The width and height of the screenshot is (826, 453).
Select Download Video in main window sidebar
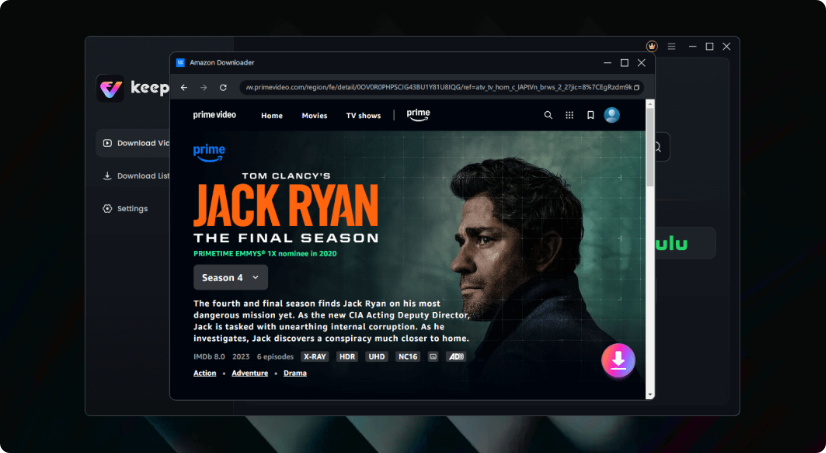click(135, 143)
